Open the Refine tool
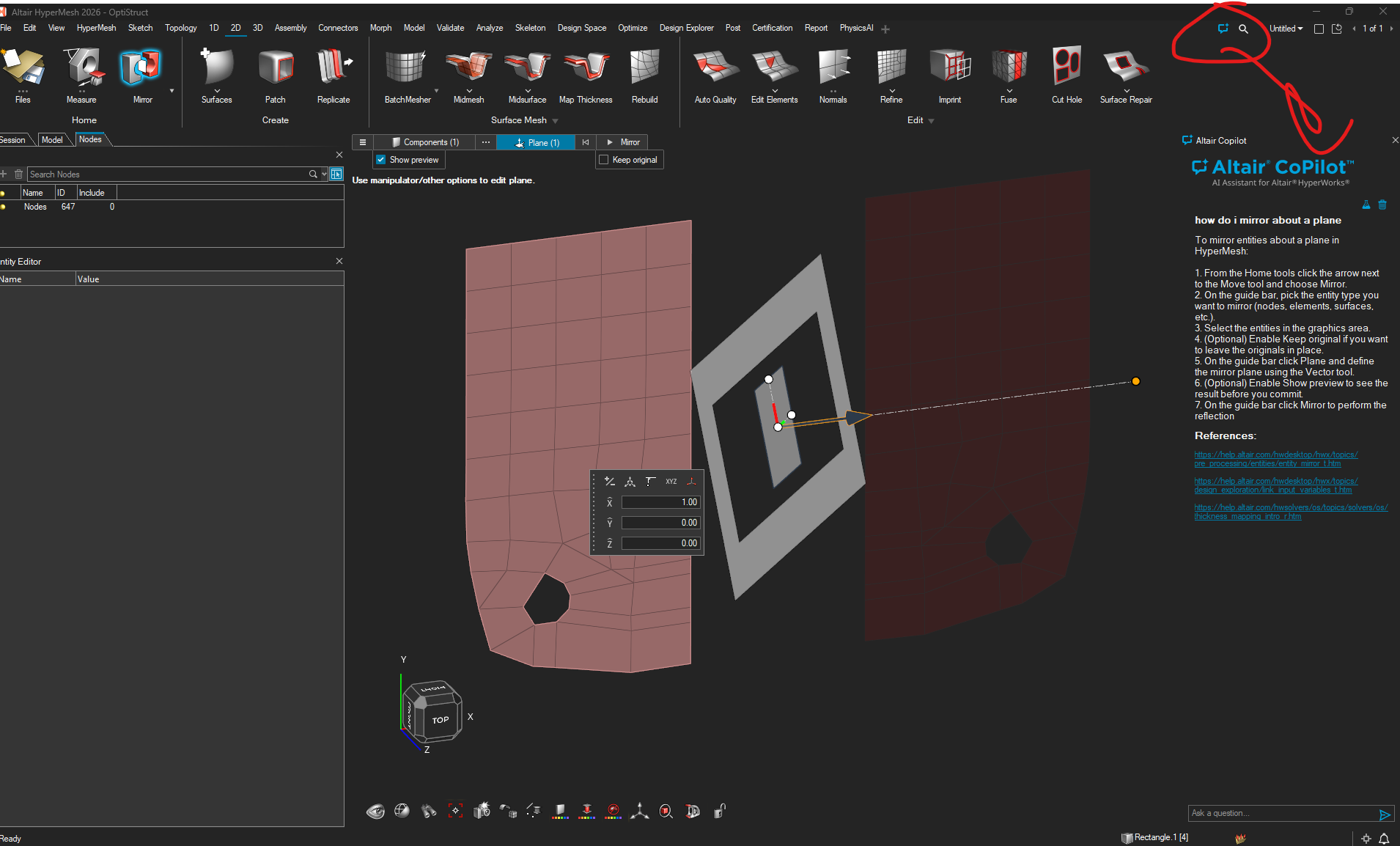 point(891,76)
